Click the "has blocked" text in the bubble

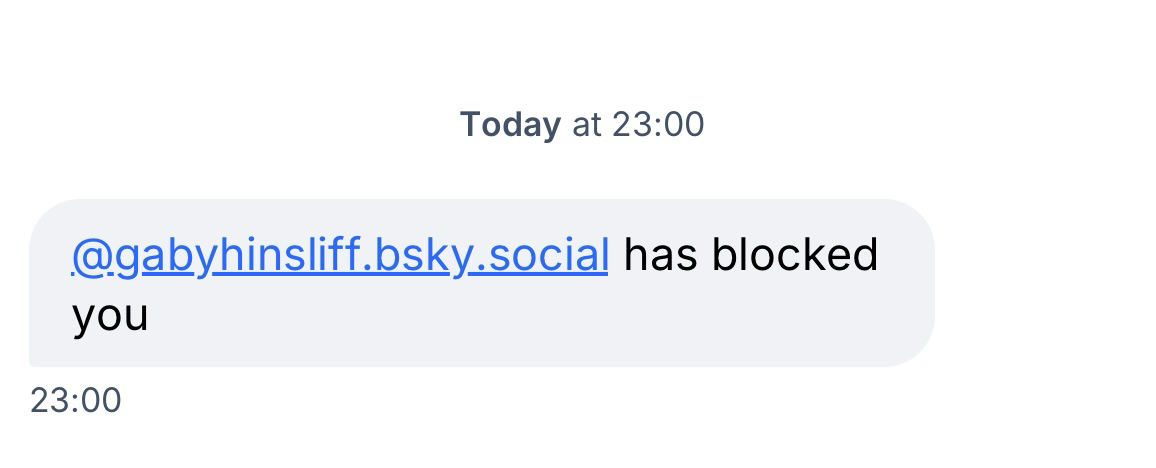pos(750,255)
